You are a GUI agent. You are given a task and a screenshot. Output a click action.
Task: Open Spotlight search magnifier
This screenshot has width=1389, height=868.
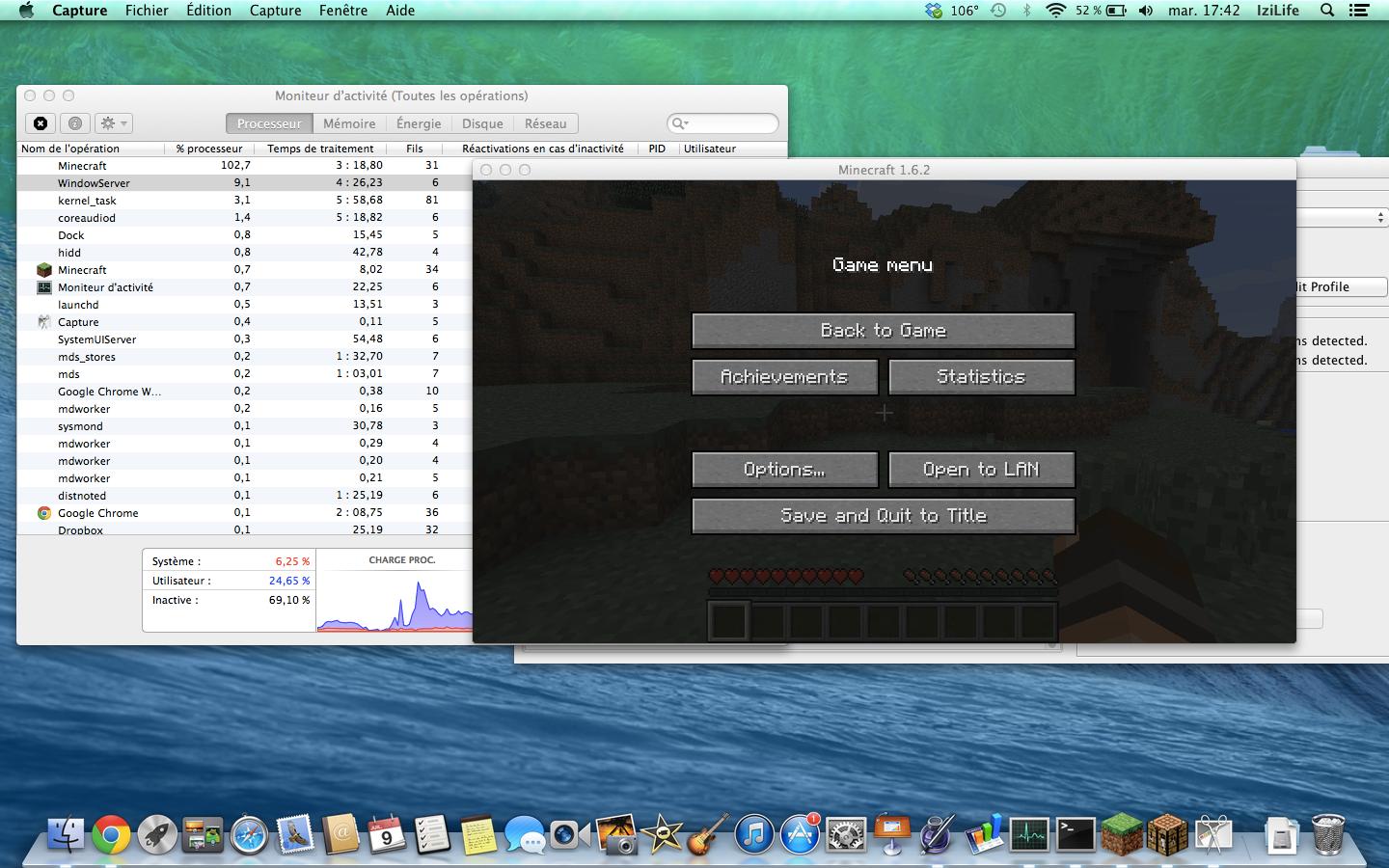pos(1327,11)
